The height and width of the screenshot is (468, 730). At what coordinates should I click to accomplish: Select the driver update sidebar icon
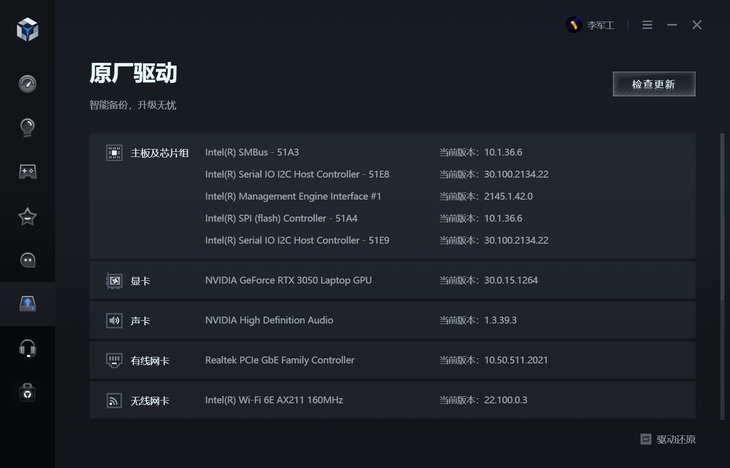pyautogui.click(x=27, y=304)
